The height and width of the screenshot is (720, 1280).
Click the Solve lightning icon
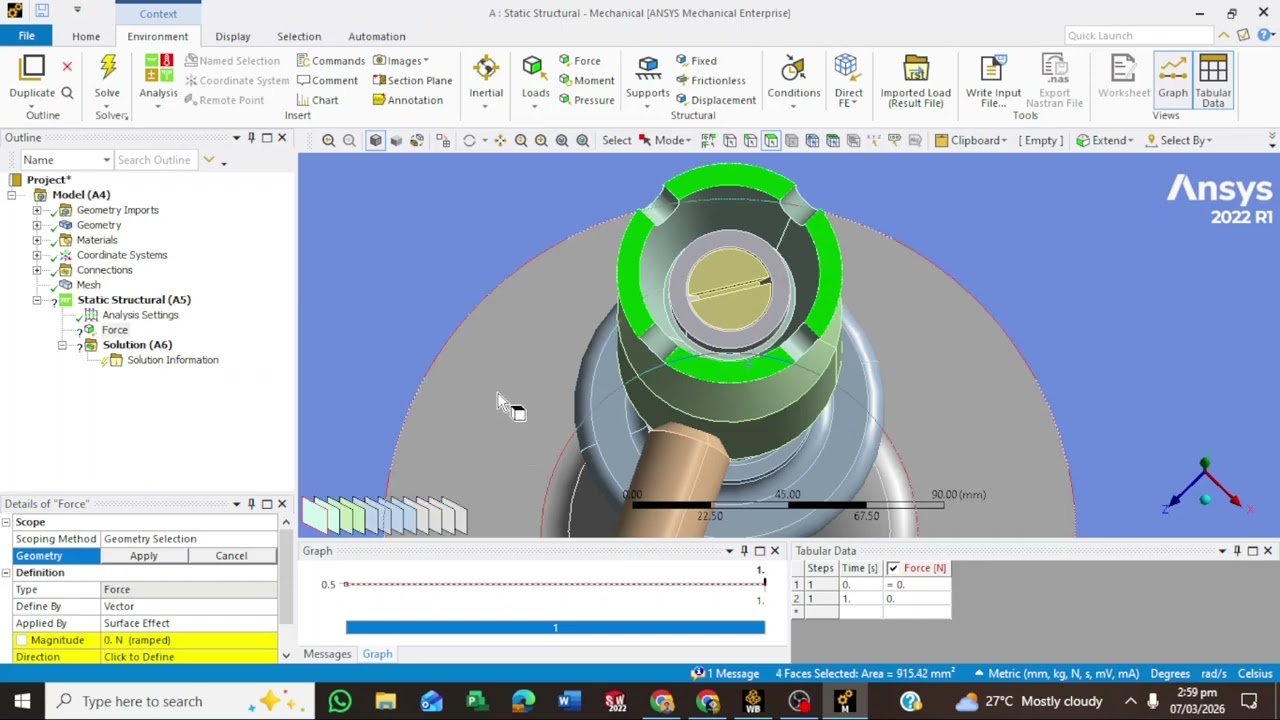pyautogui.click(x=107, y=68)
